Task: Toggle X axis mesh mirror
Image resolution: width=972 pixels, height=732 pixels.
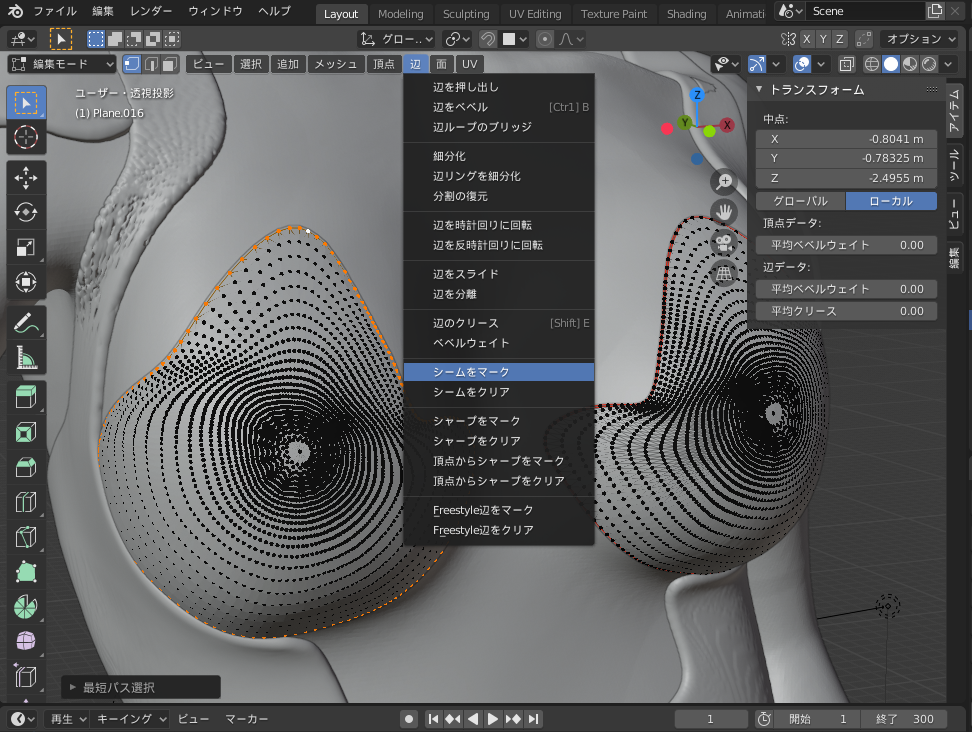Action: tap(806, 39)
